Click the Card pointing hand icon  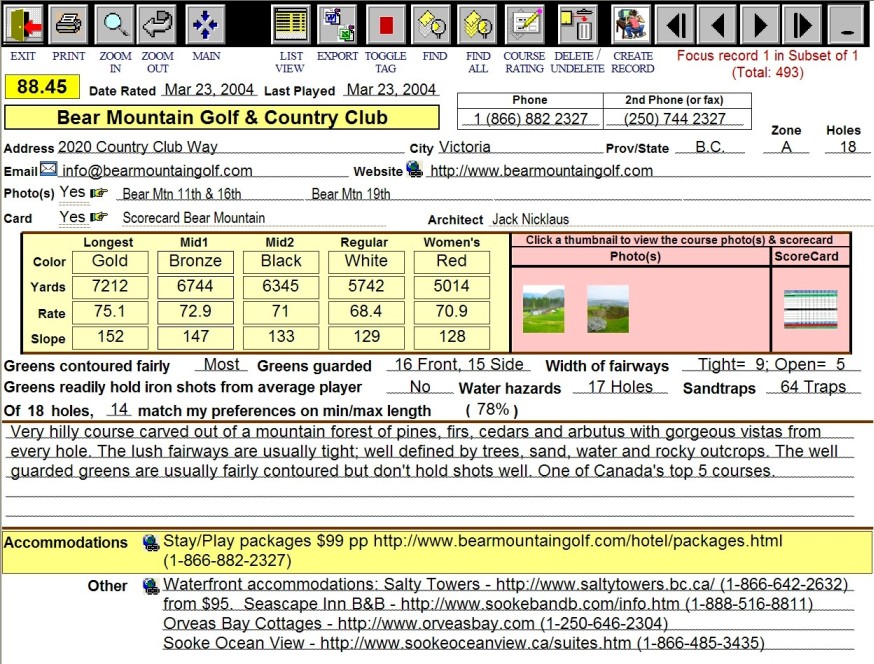point(99,217)
